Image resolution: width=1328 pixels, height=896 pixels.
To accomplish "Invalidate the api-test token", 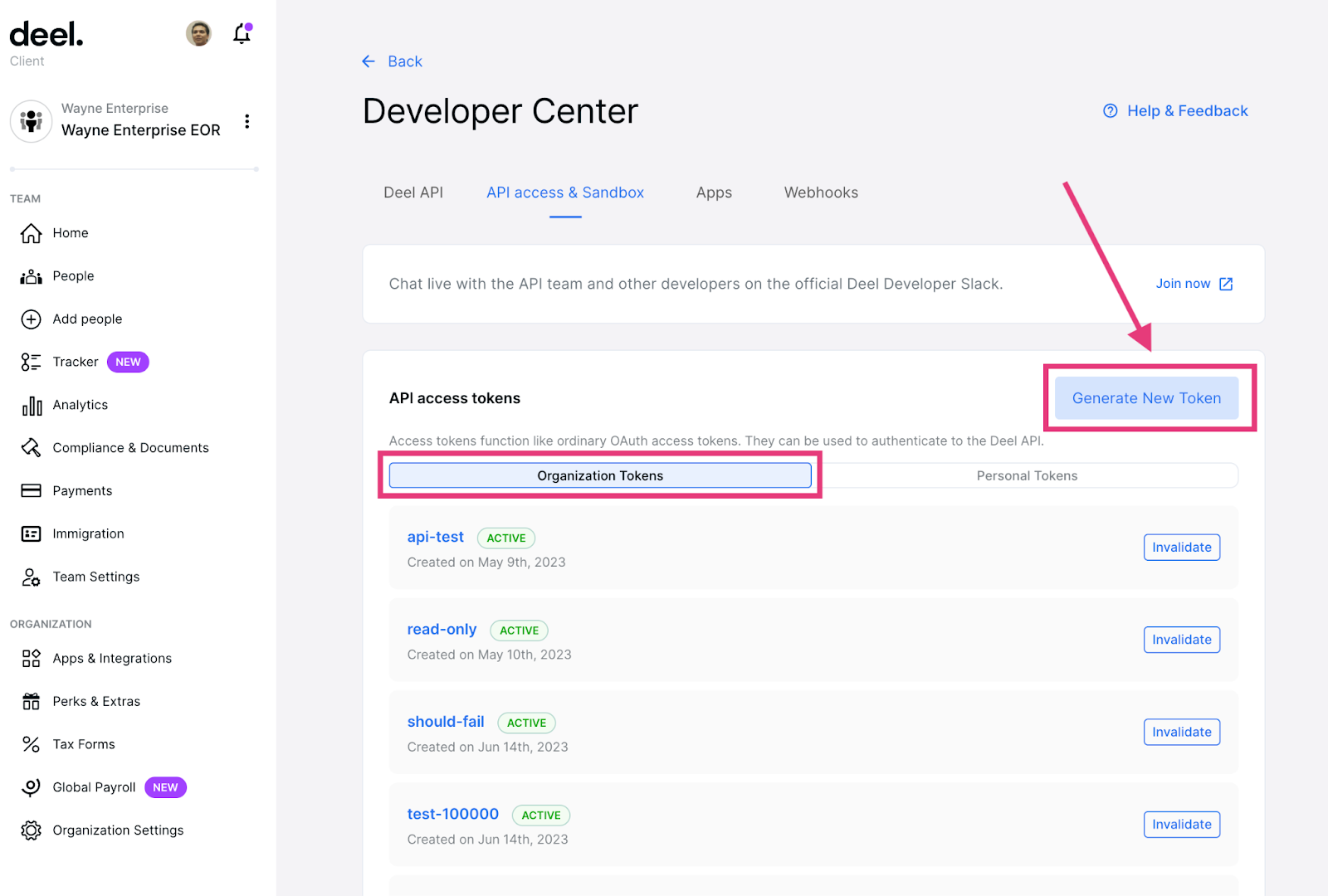I will tap(1182, 548).
